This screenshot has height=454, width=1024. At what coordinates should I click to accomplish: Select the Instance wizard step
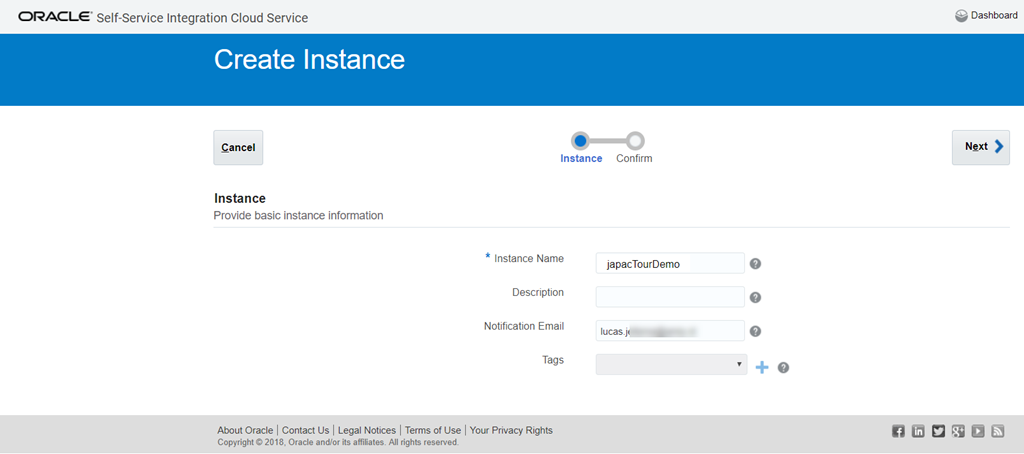(580, 141)
